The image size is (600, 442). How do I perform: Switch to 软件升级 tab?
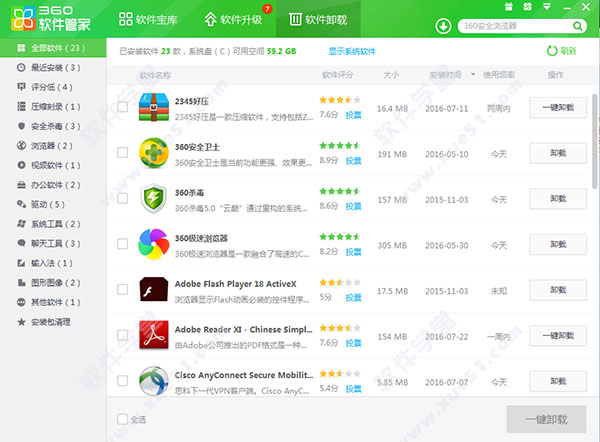tap(233, 19)
